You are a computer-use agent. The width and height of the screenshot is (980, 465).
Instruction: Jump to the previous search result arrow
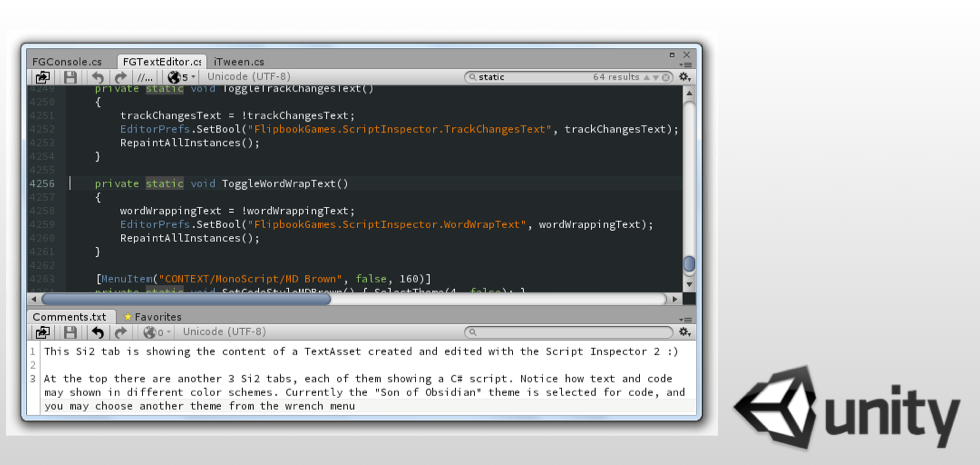tap(646, 78)
